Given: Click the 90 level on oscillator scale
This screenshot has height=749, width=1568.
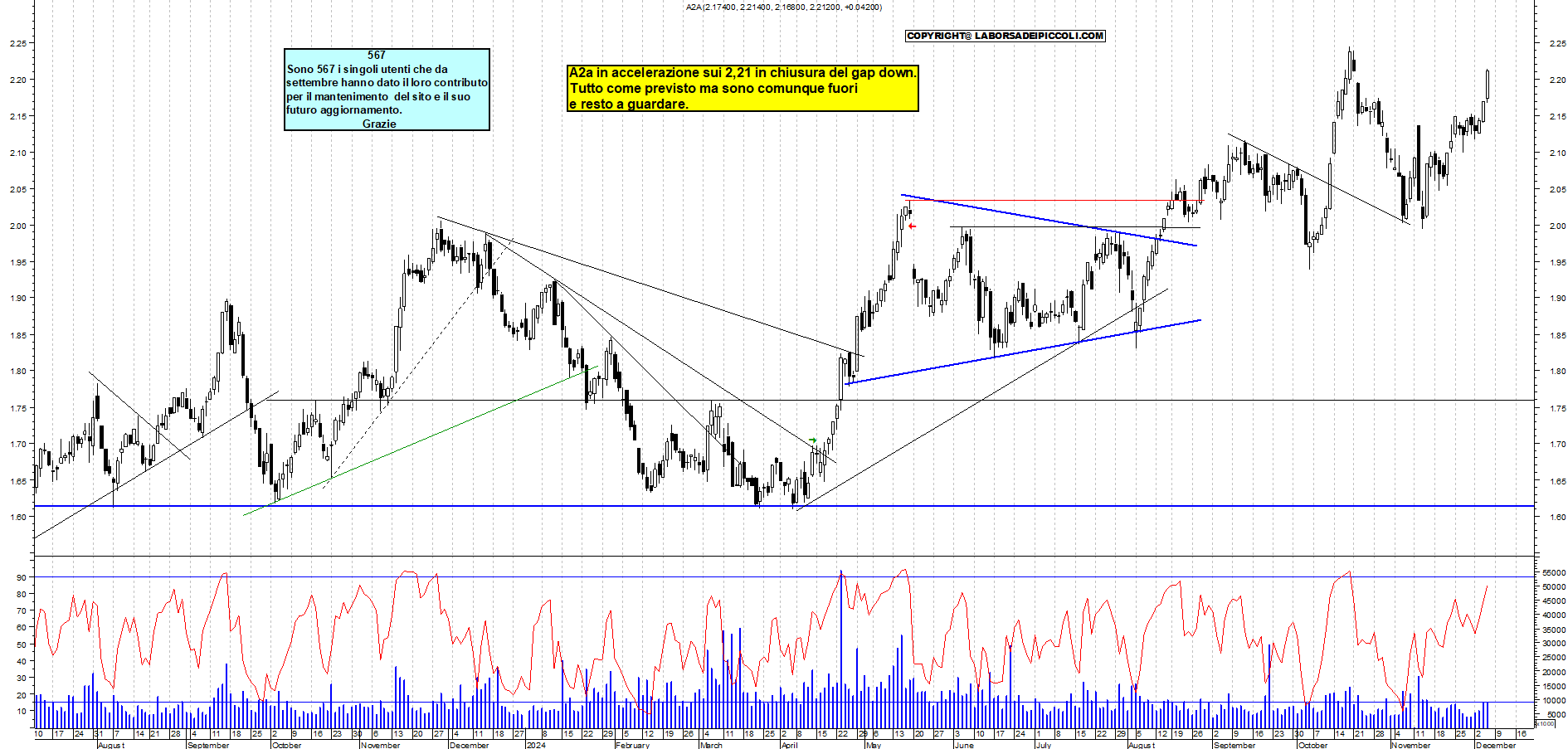Looking at the screenshot, I should (21, 577).
